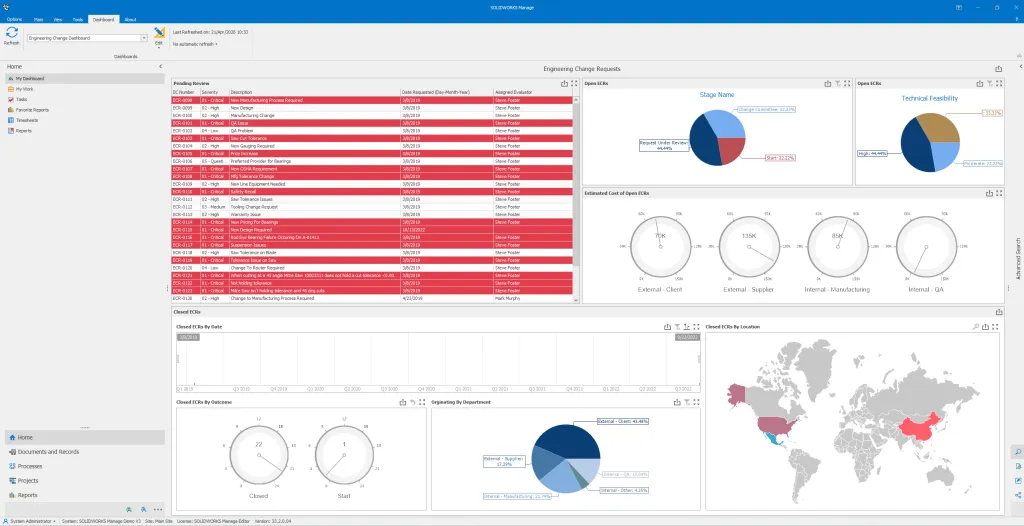Export Closed ECRs By Outcome gauges
This screenshot has width=1024, height=526.
[403, 403]
